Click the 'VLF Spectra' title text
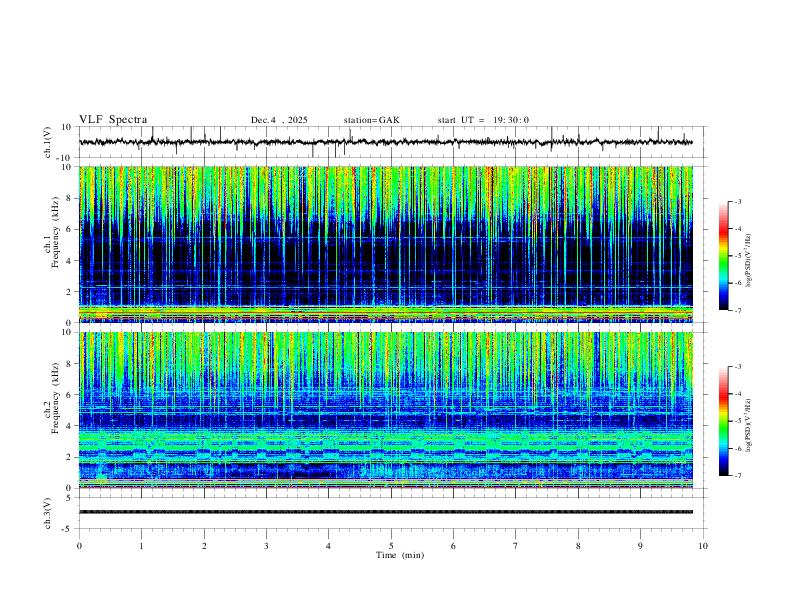 [113, 120]
